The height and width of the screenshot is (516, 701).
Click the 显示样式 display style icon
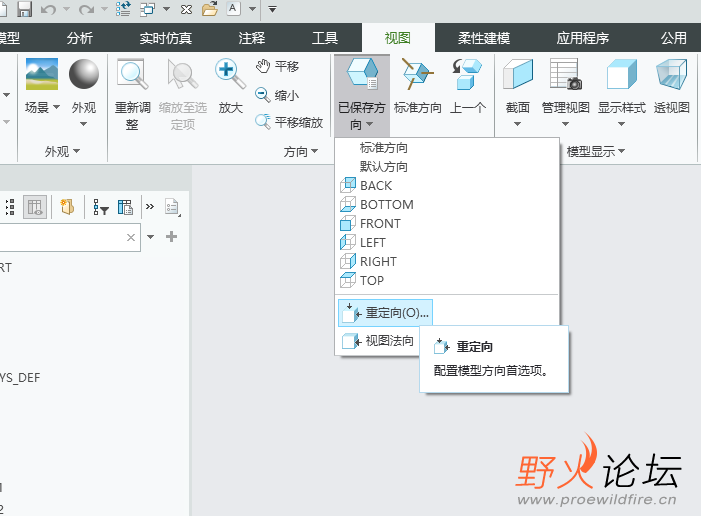pyautogui.click(x=622, y=74)
